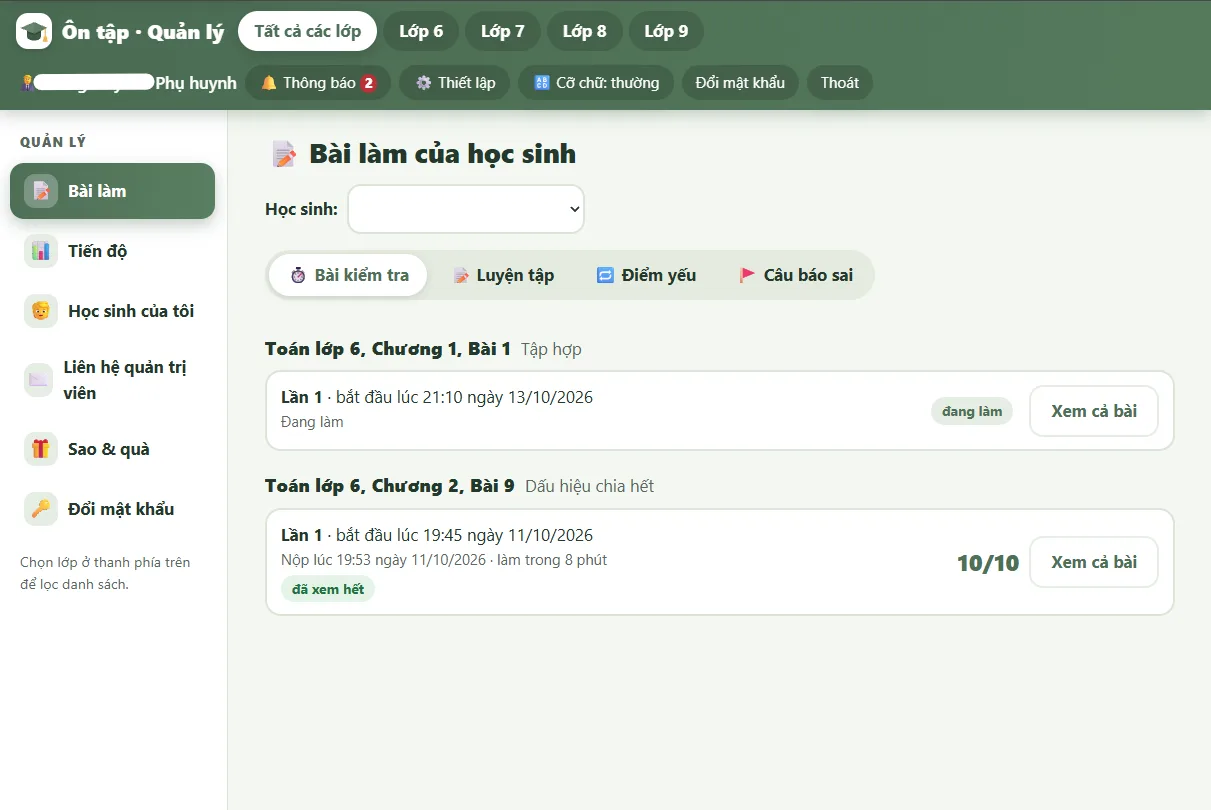Click heading Toán lớp 6, Chương 1, Bài 1
1211x810 pixels.
pos(388,349)
